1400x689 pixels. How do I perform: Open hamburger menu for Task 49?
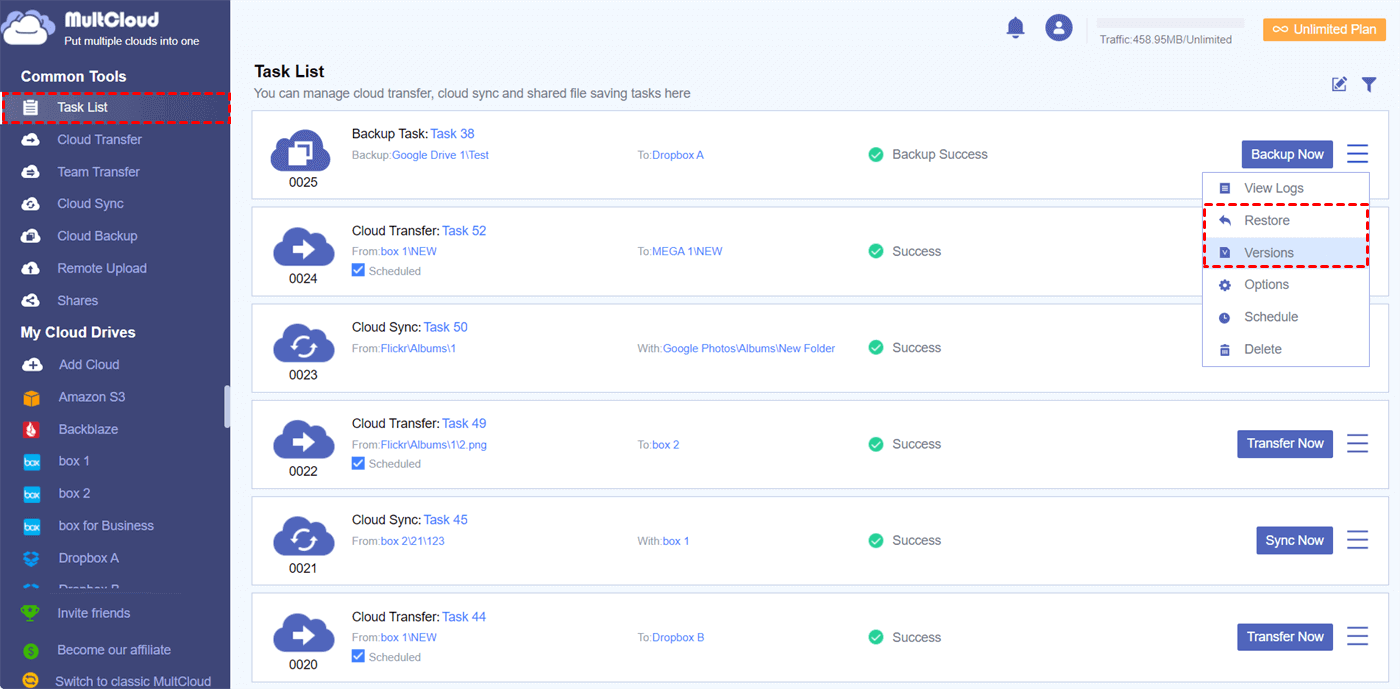pyautogui.click(x=1357, y=444)
